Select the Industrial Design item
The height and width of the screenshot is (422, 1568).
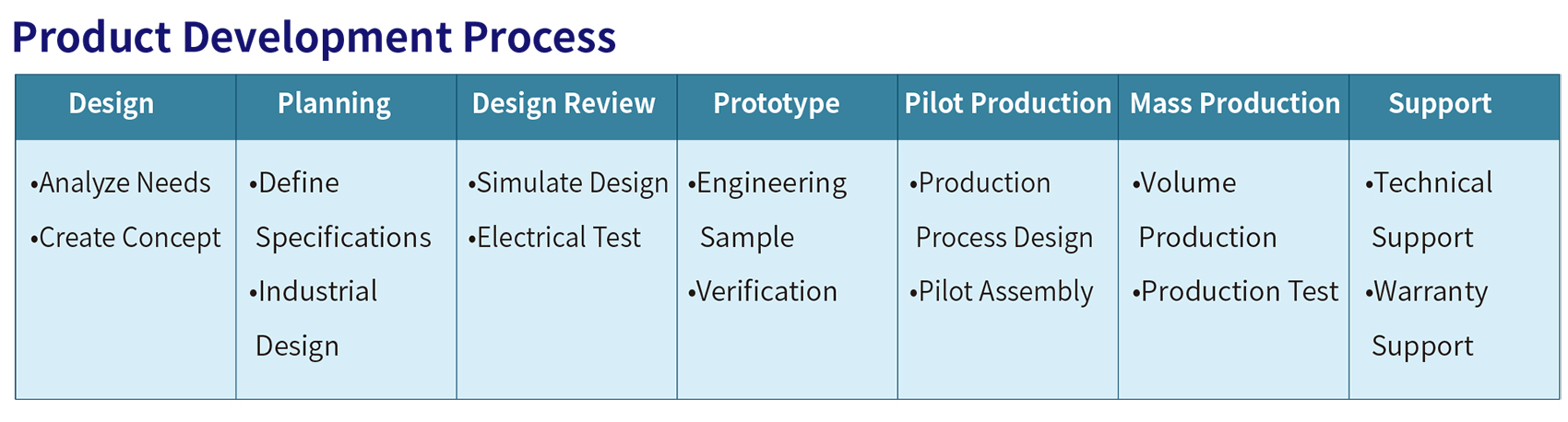coord(314,318)
